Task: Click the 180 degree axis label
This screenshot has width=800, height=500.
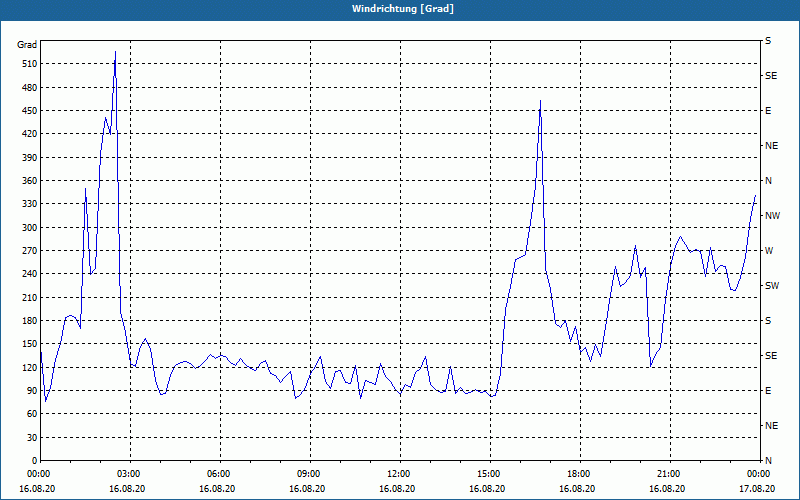Action: pyautogui.click(x=30, y=321)
